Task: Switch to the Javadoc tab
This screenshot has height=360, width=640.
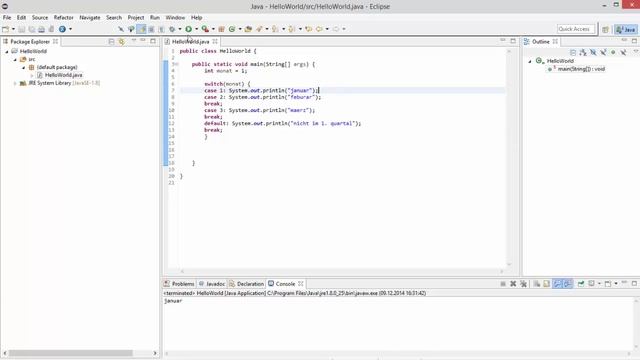Action: 212,284
